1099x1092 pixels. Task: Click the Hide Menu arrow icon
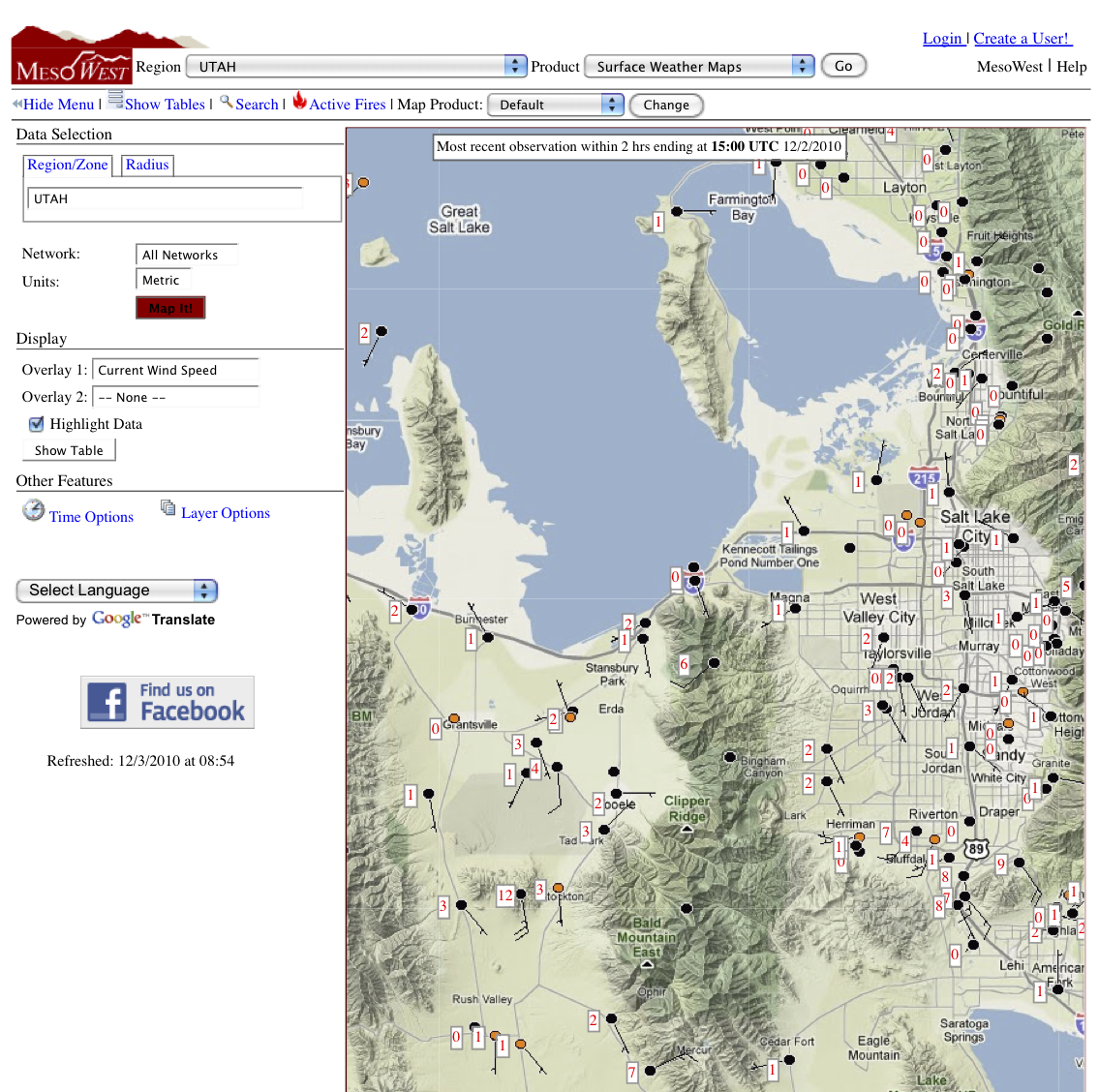16,104
